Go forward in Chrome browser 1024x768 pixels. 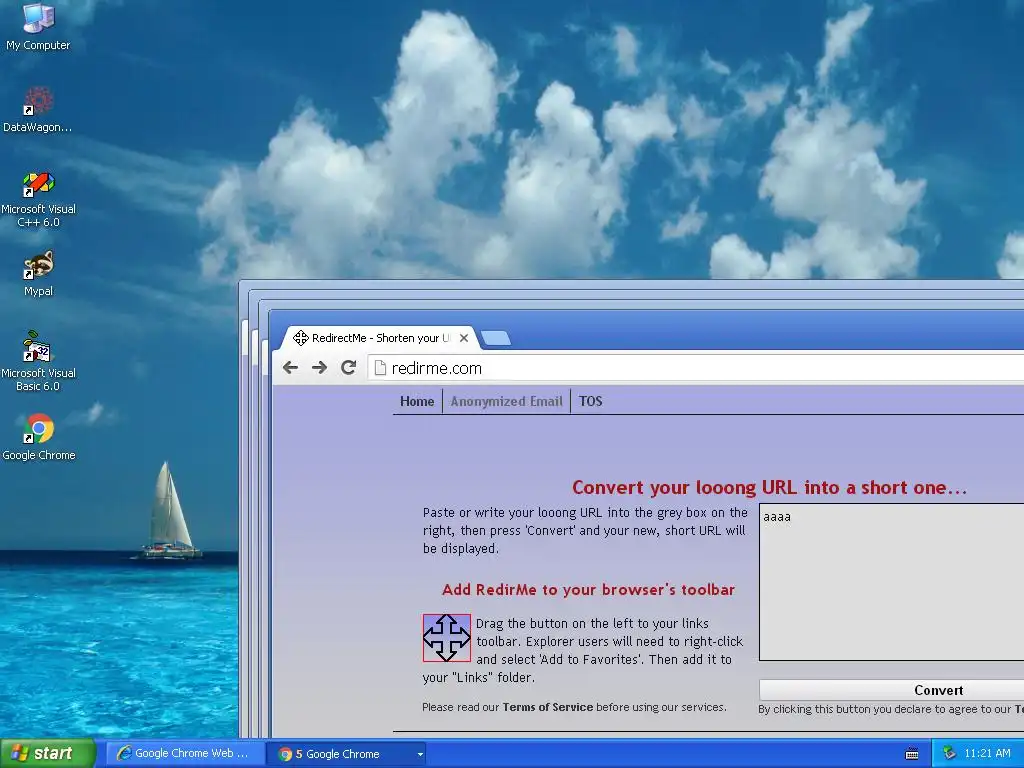pyautogui.click(x=319, y=368)
